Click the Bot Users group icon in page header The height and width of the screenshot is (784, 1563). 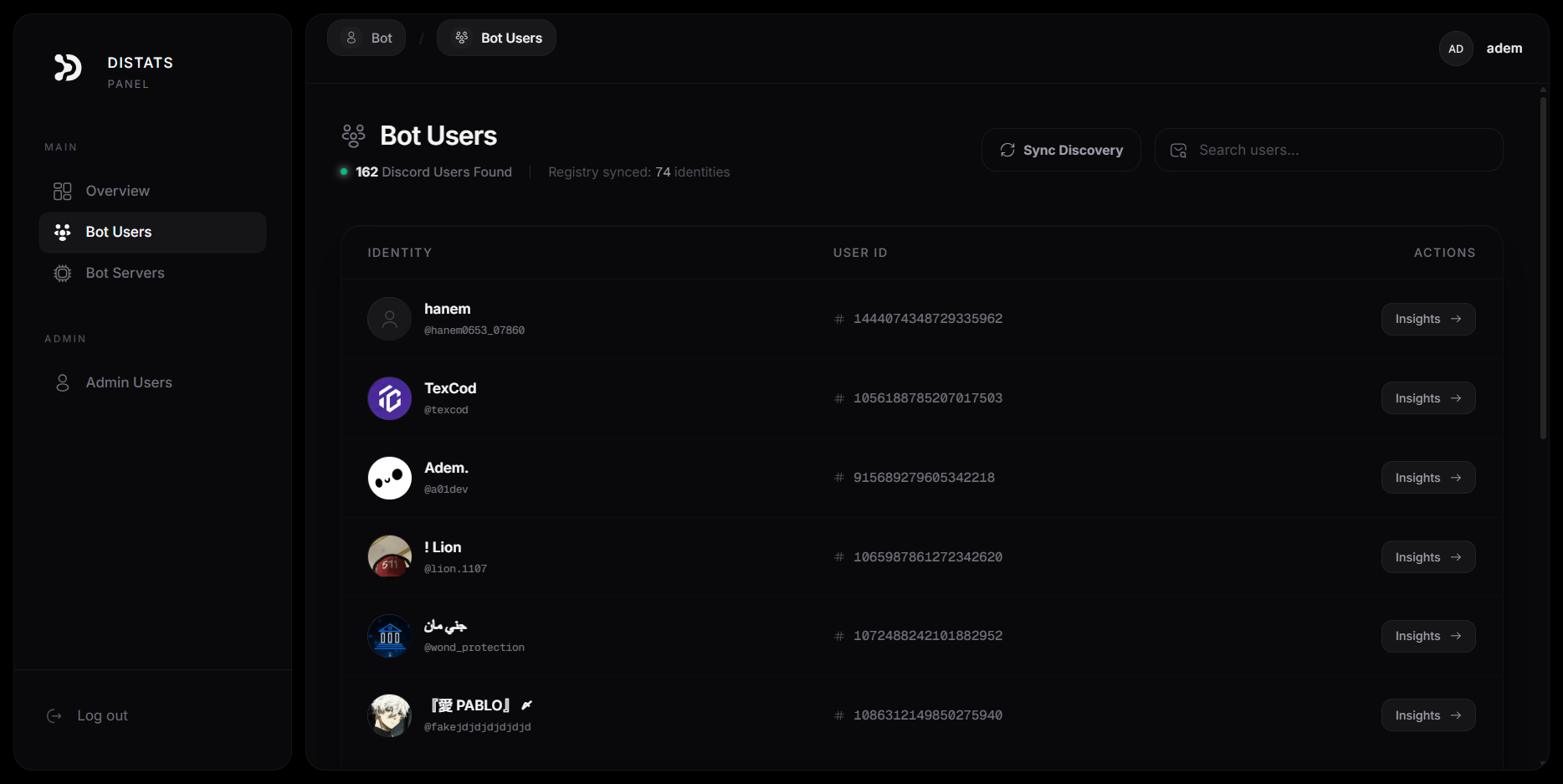(x=353, y=135)
